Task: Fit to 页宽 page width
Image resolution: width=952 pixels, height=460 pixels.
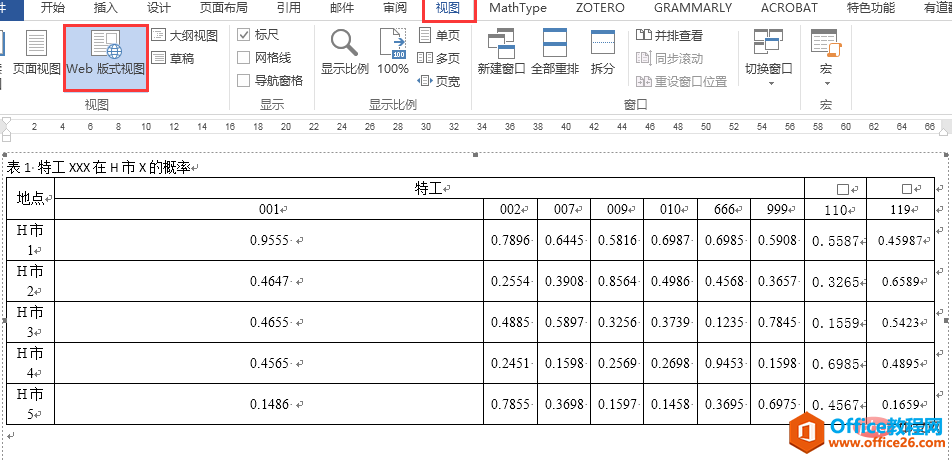Action: tap(439, 81)
